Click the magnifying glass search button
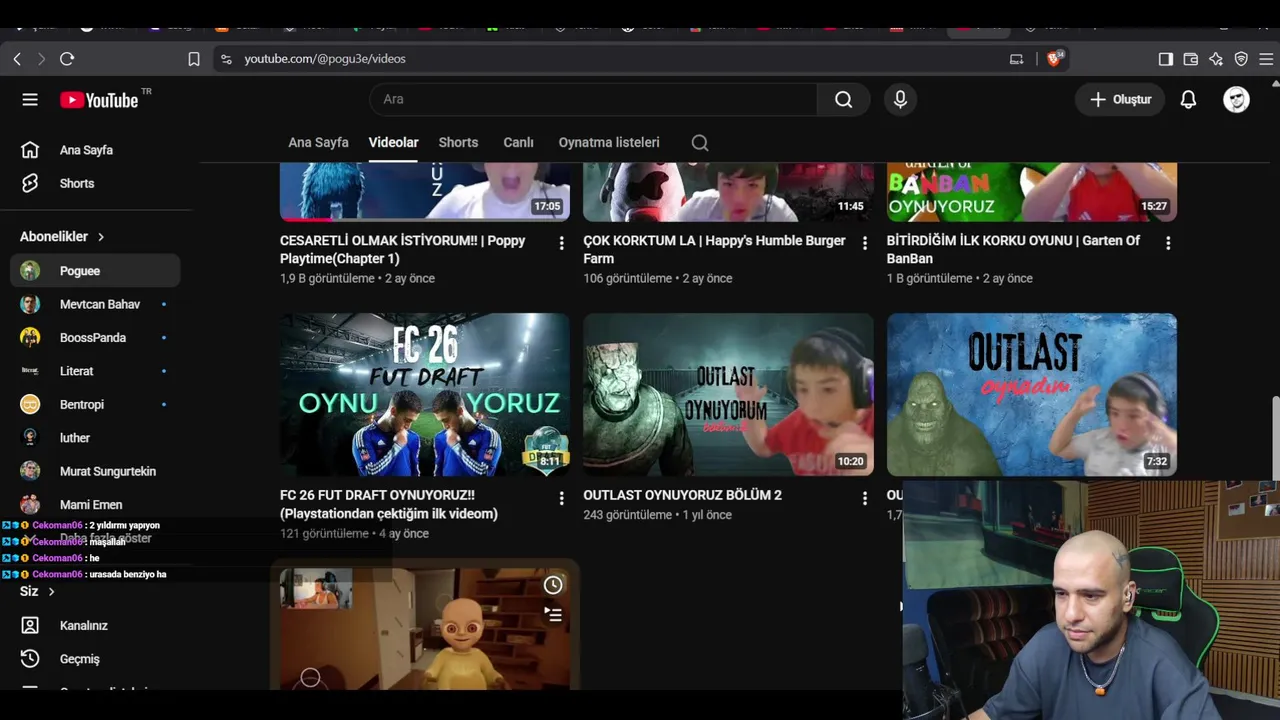The image size is (1280, 720). (844, 99)
